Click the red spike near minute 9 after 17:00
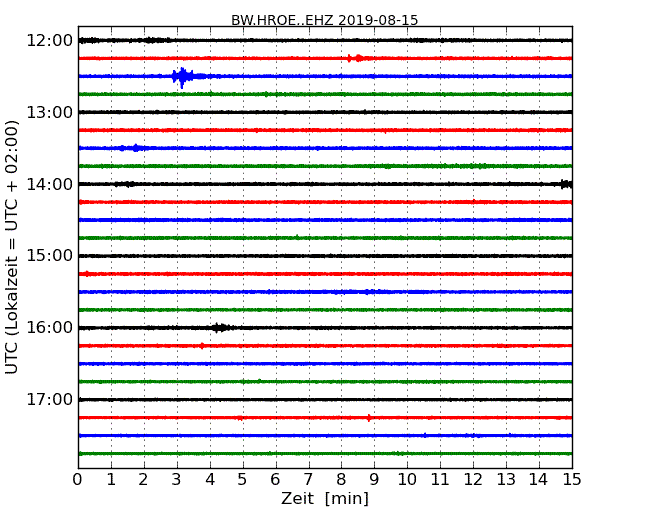Image resolution: width=650 pixels, height=520 pixels. coord(369,418)
